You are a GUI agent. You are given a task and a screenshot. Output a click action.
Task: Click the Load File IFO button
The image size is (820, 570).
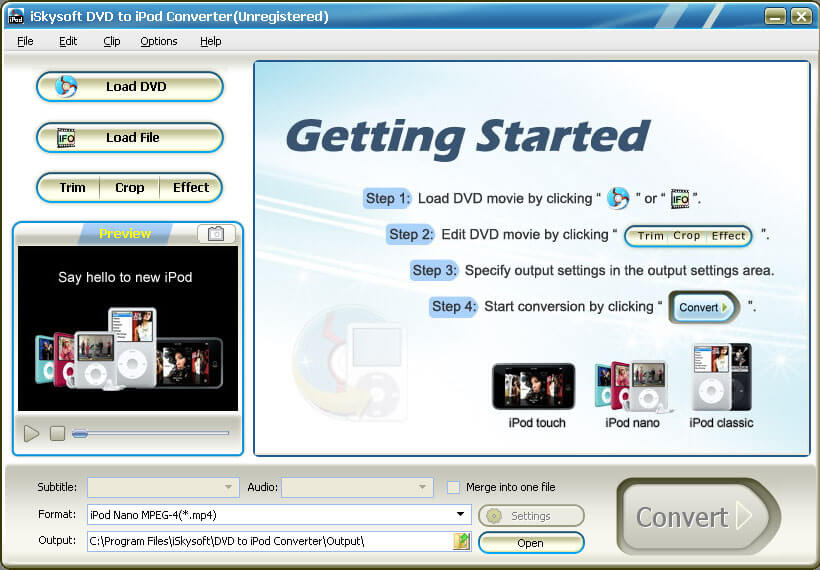tap(129, 138)
